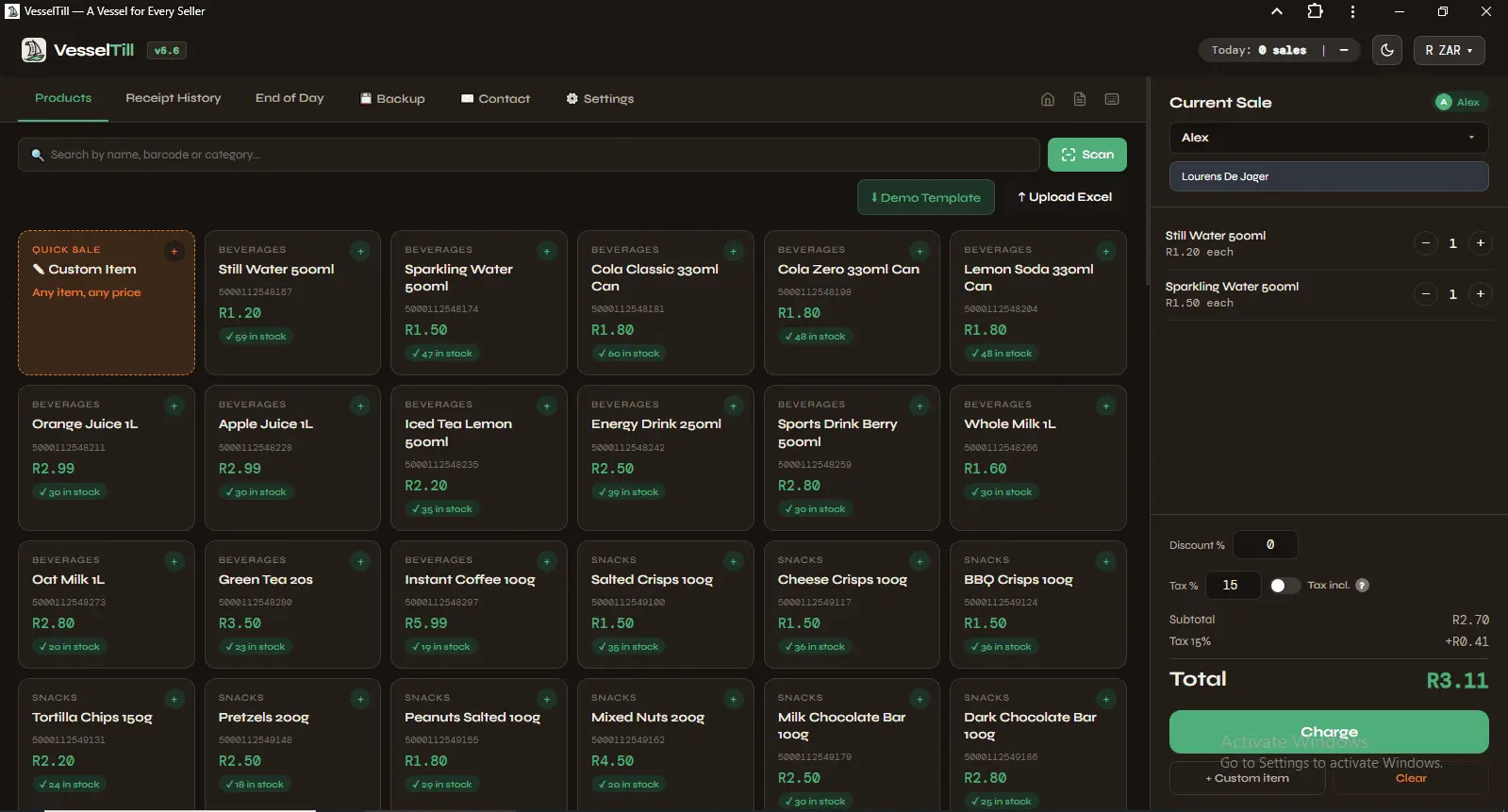Add a Custom item below Charge
This screenshot has height=812, width=1508.
click(1247, 778)
